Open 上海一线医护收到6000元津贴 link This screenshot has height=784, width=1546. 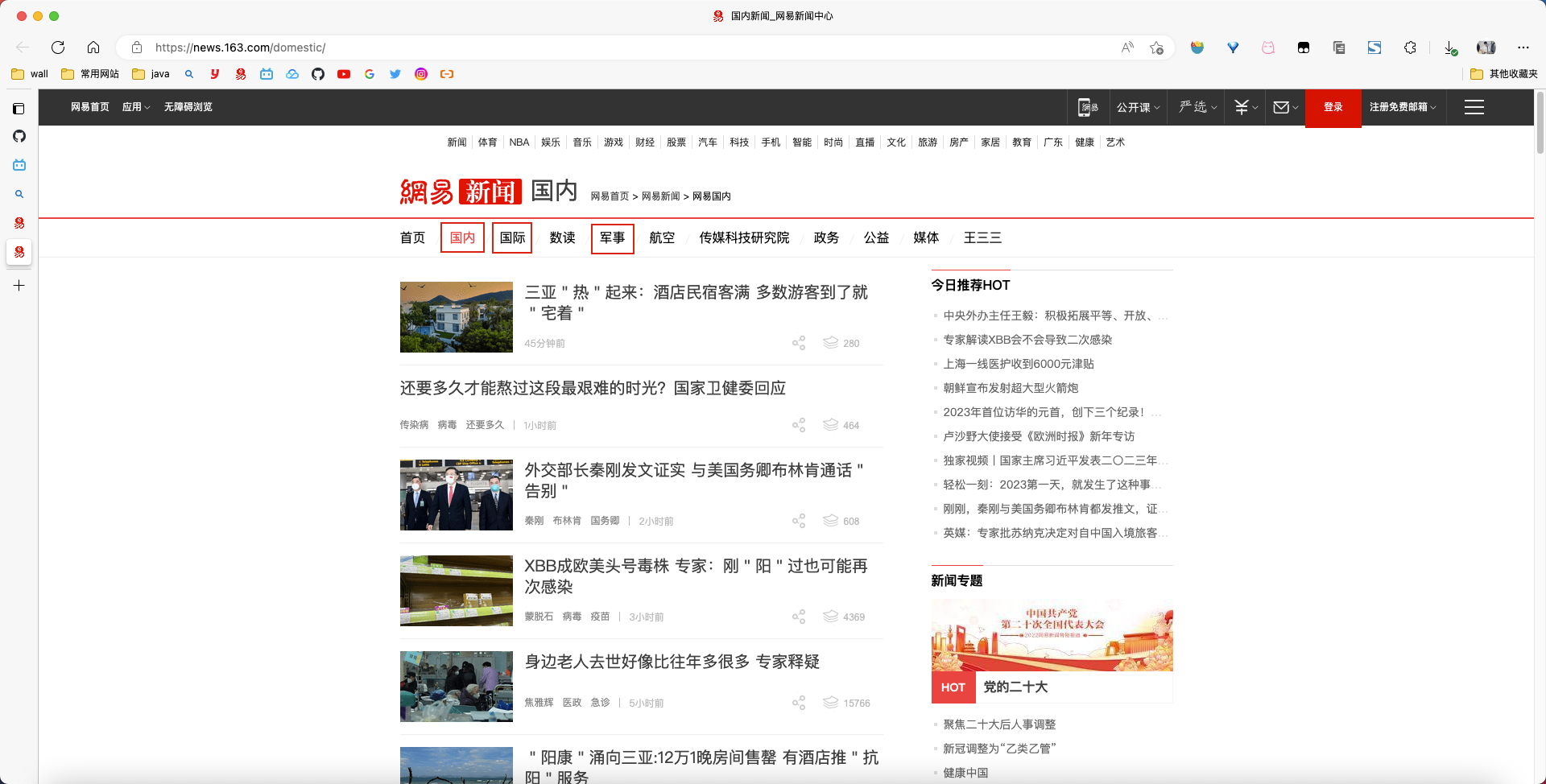coord(1019,364)
